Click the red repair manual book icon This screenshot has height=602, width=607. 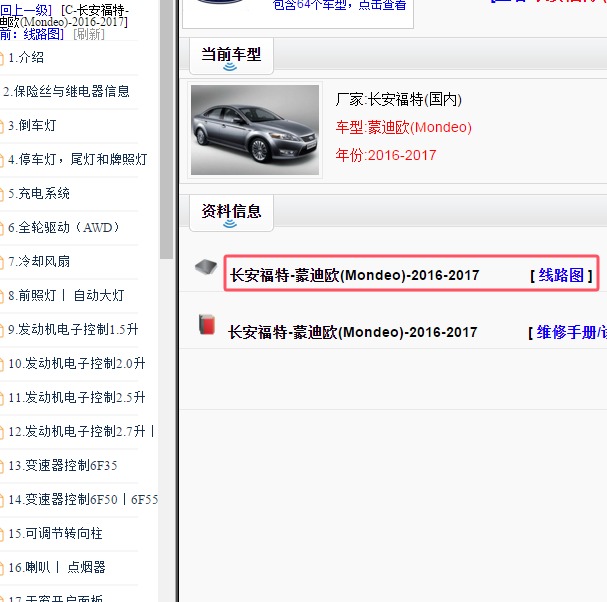click(x=207, y=324)
